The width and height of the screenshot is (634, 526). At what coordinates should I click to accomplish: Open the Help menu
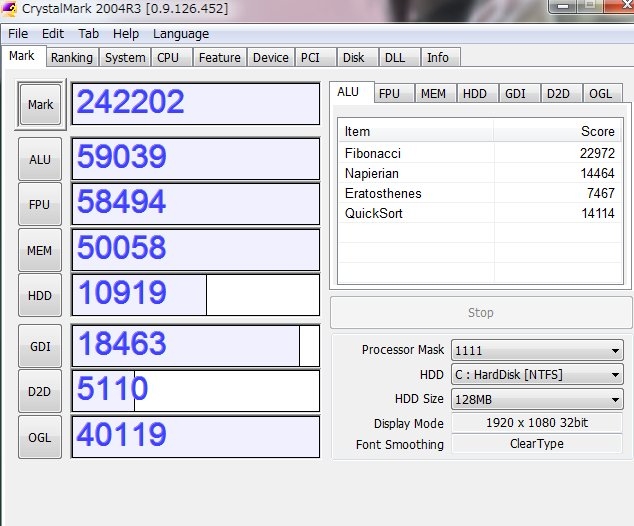pos(126,34)
